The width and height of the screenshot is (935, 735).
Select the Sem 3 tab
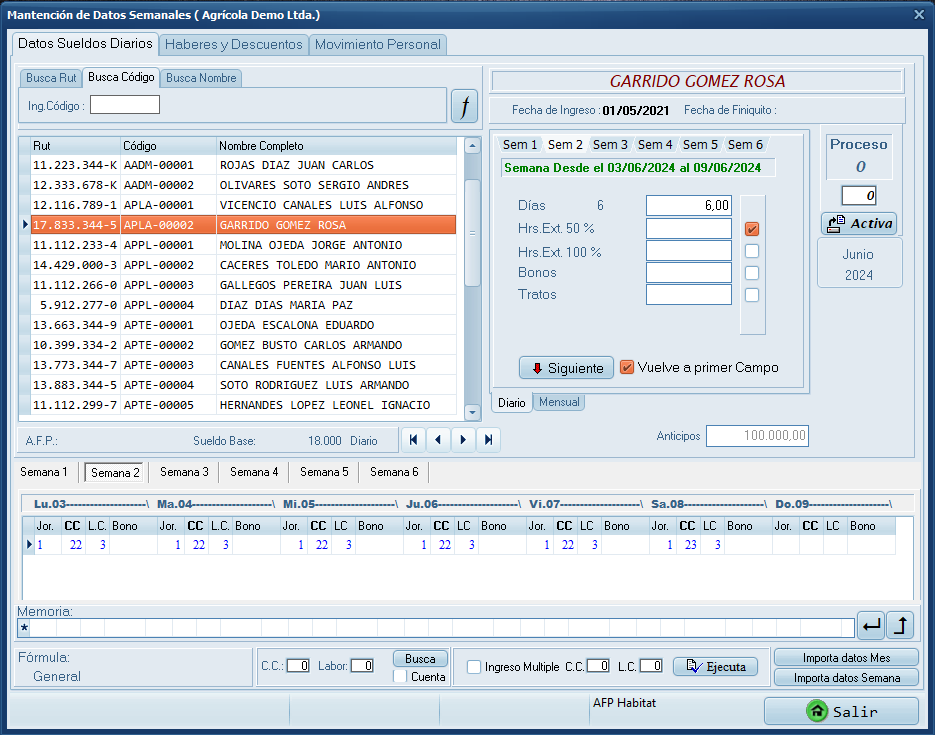click(x=610, y=145)
